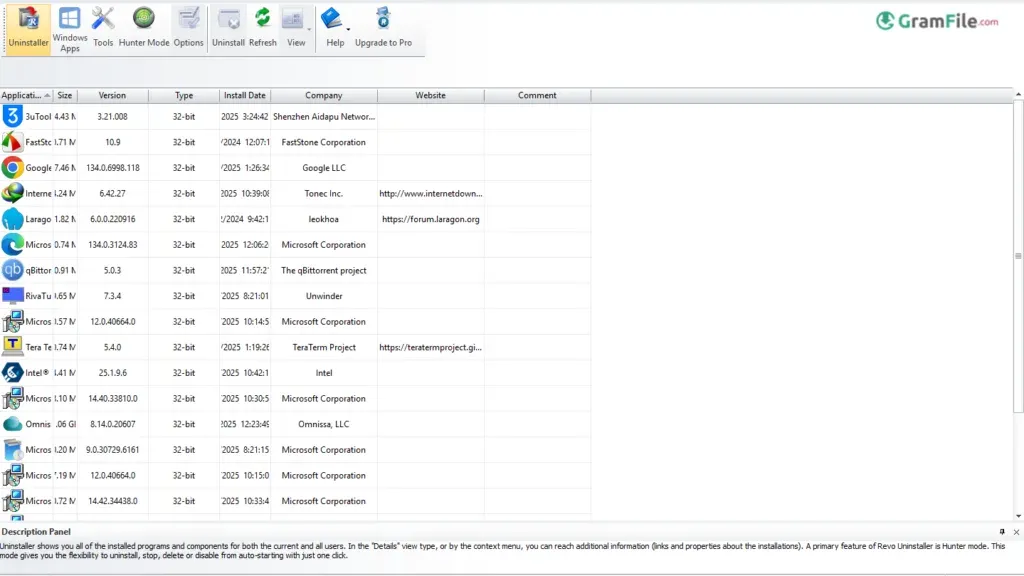The height and width of the screenshot is (576, 1024).
Task: Refresh the installed programs list
Action: pos(263,29)
